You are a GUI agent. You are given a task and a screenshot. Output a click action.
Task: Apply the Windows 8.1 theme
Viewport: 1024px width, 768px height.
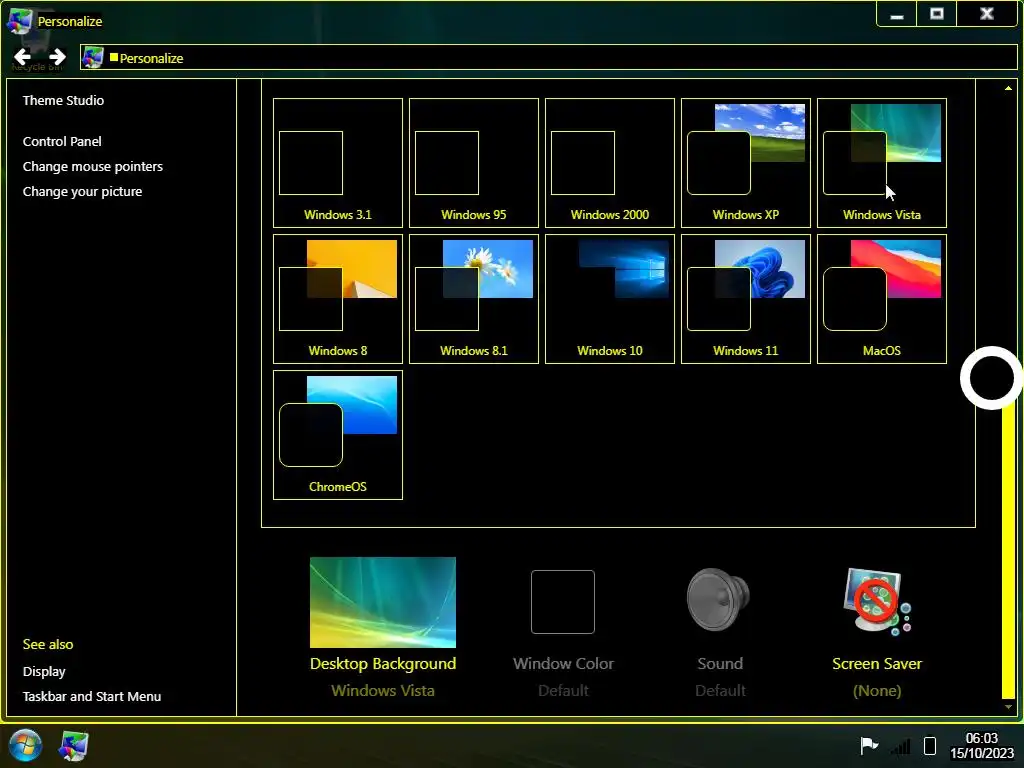pos(473,298)
